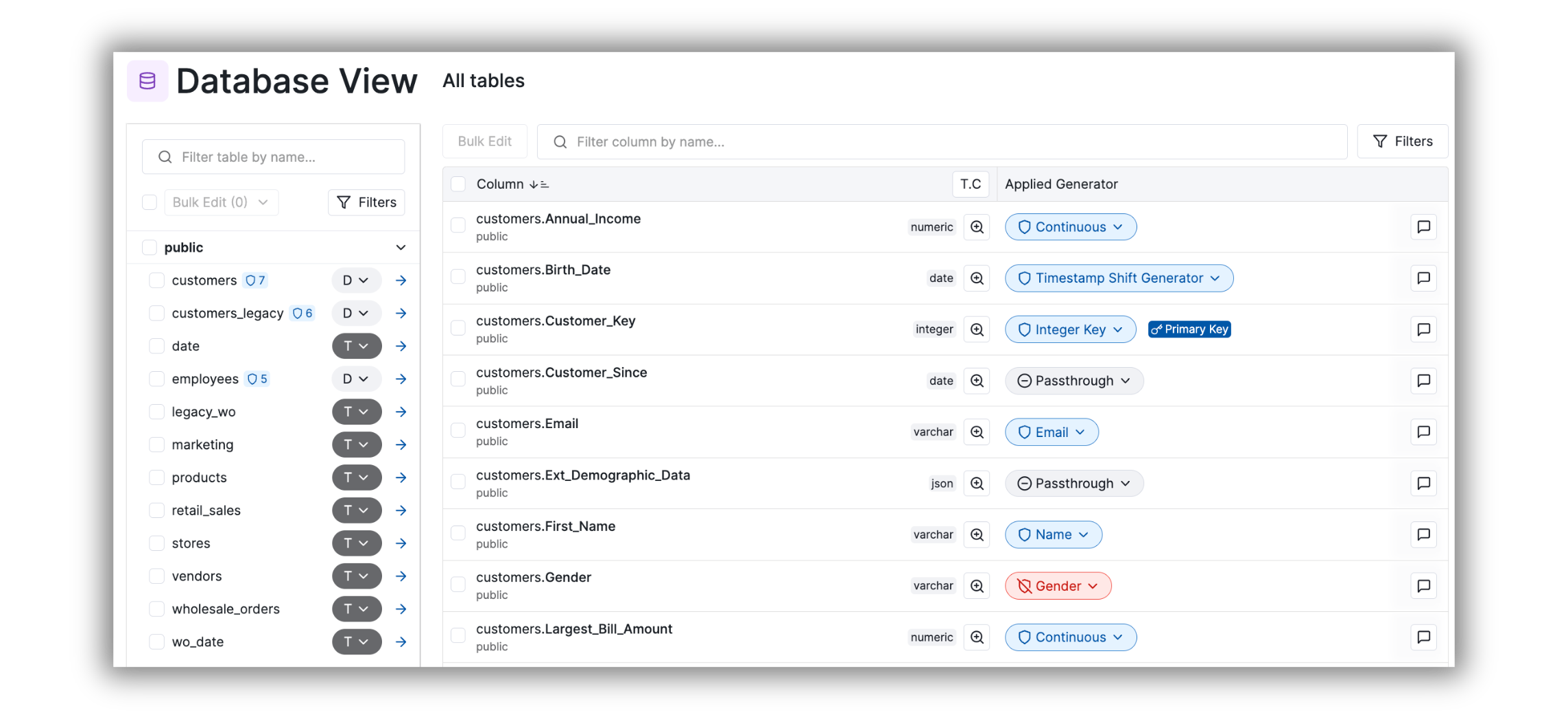Viewport: 1568px width, 719px height.
Task: Select the customers.First_Name row checkbox
Action: [458, 534]
